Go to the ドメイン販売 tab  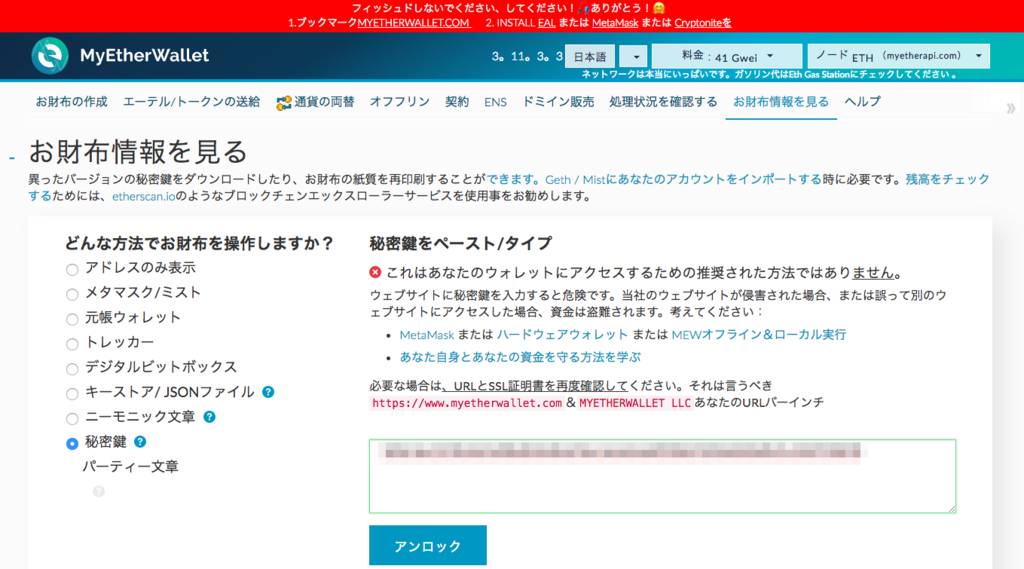[558, 102]
